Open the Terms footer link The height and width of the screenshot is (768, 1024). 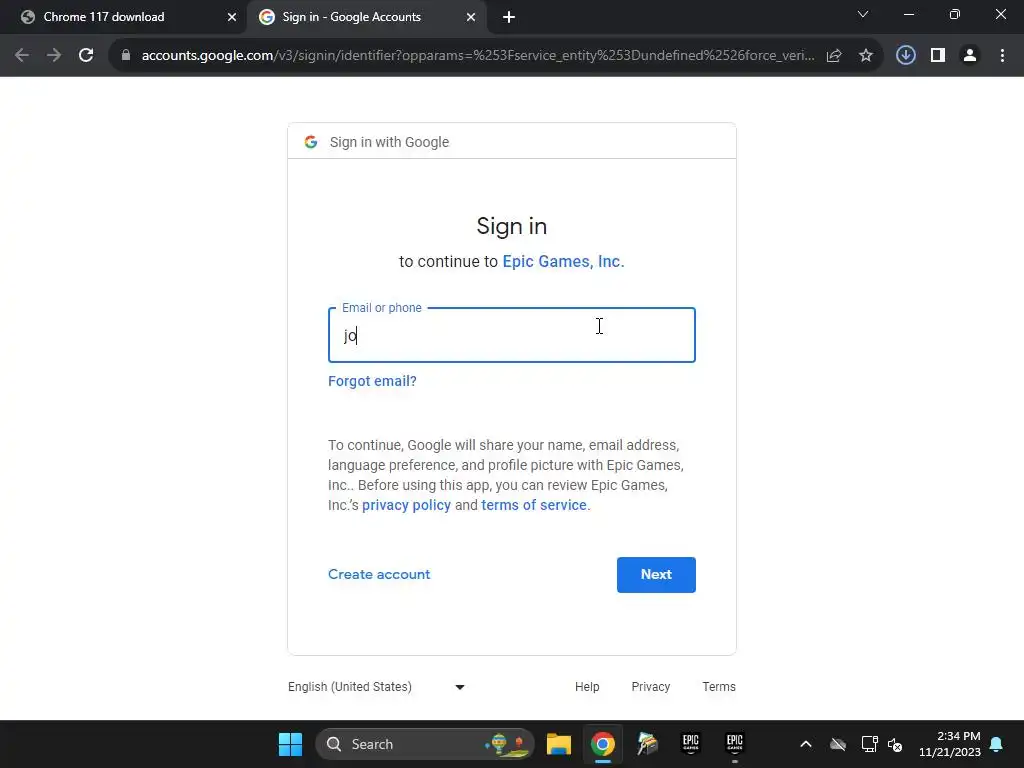tap(718, 686)
